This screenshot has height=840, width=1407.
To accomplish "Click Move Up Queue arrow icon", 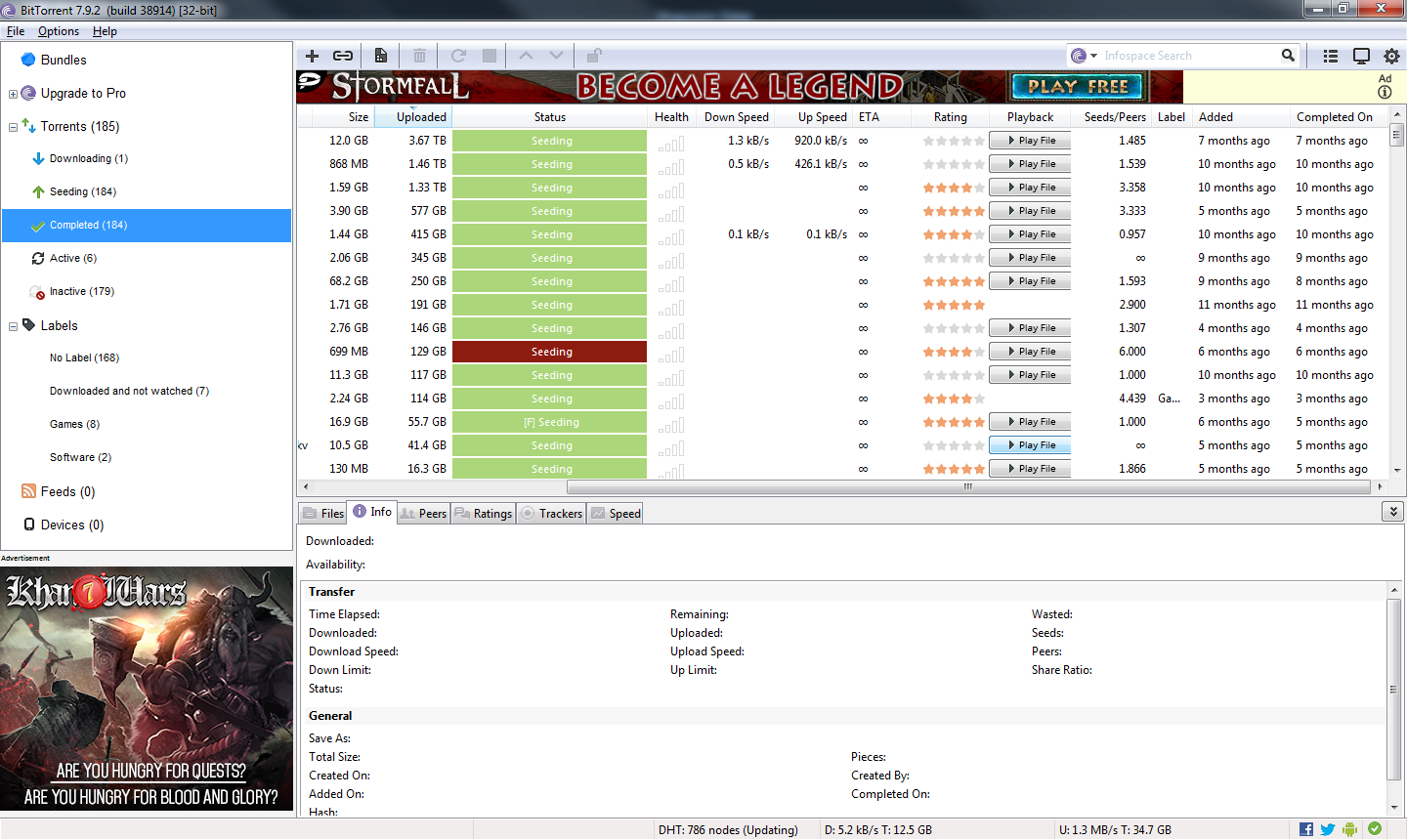I will (x=526, y=56).
